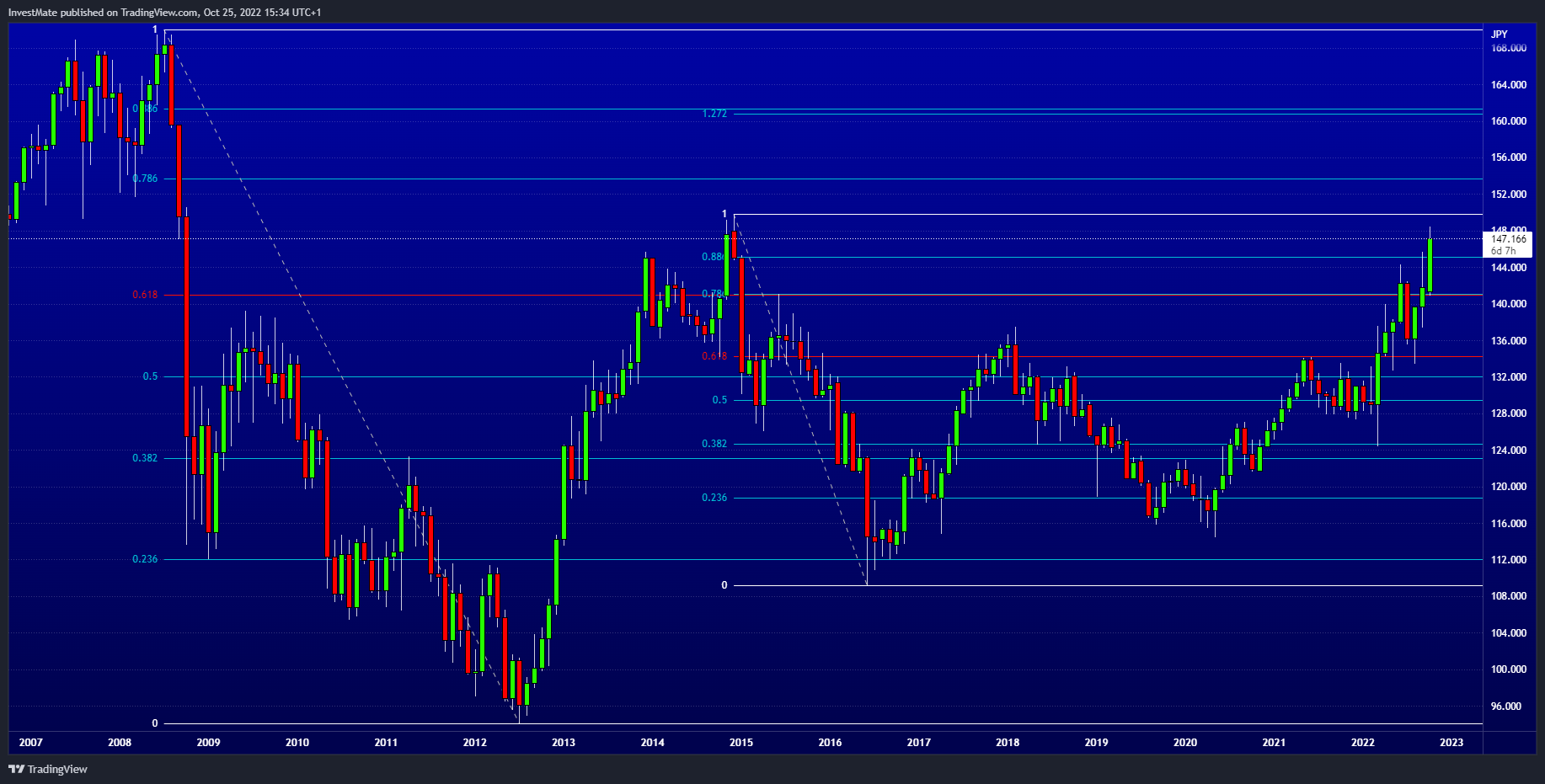Click the red 0.618 label near 2015 candles
Viewport: 1545px width, 784px height.
[714, 356]
